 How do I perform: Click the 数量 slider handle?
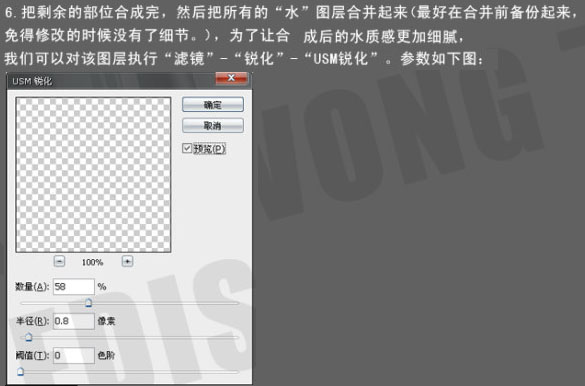tap(88, 302)
